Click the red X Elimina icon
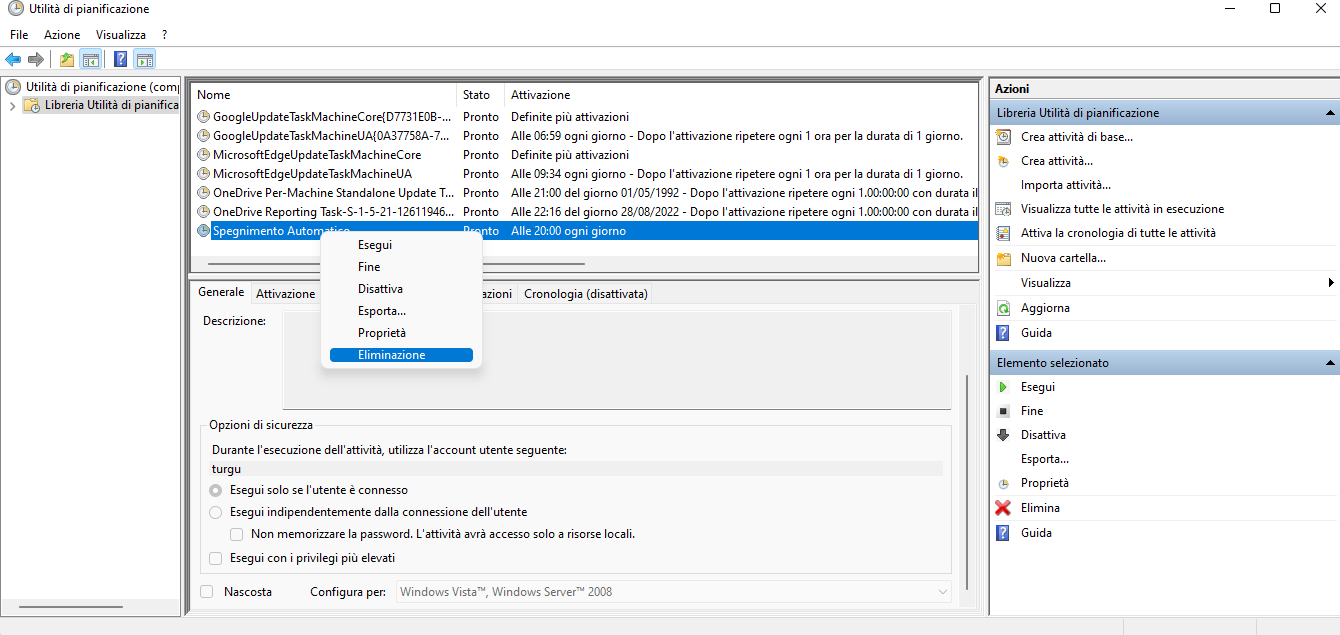Image resolution: width=1340 pixels, height=635 pixels. click(1003, 508)
